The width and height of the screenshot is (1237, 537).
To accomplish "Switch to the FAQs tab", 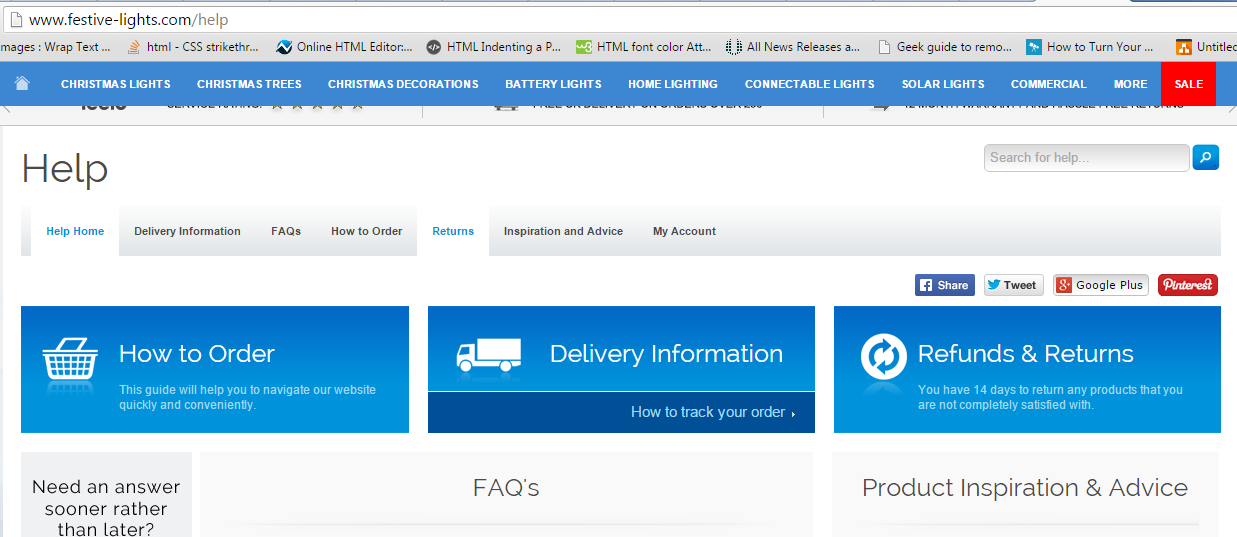I will [286, 231].
